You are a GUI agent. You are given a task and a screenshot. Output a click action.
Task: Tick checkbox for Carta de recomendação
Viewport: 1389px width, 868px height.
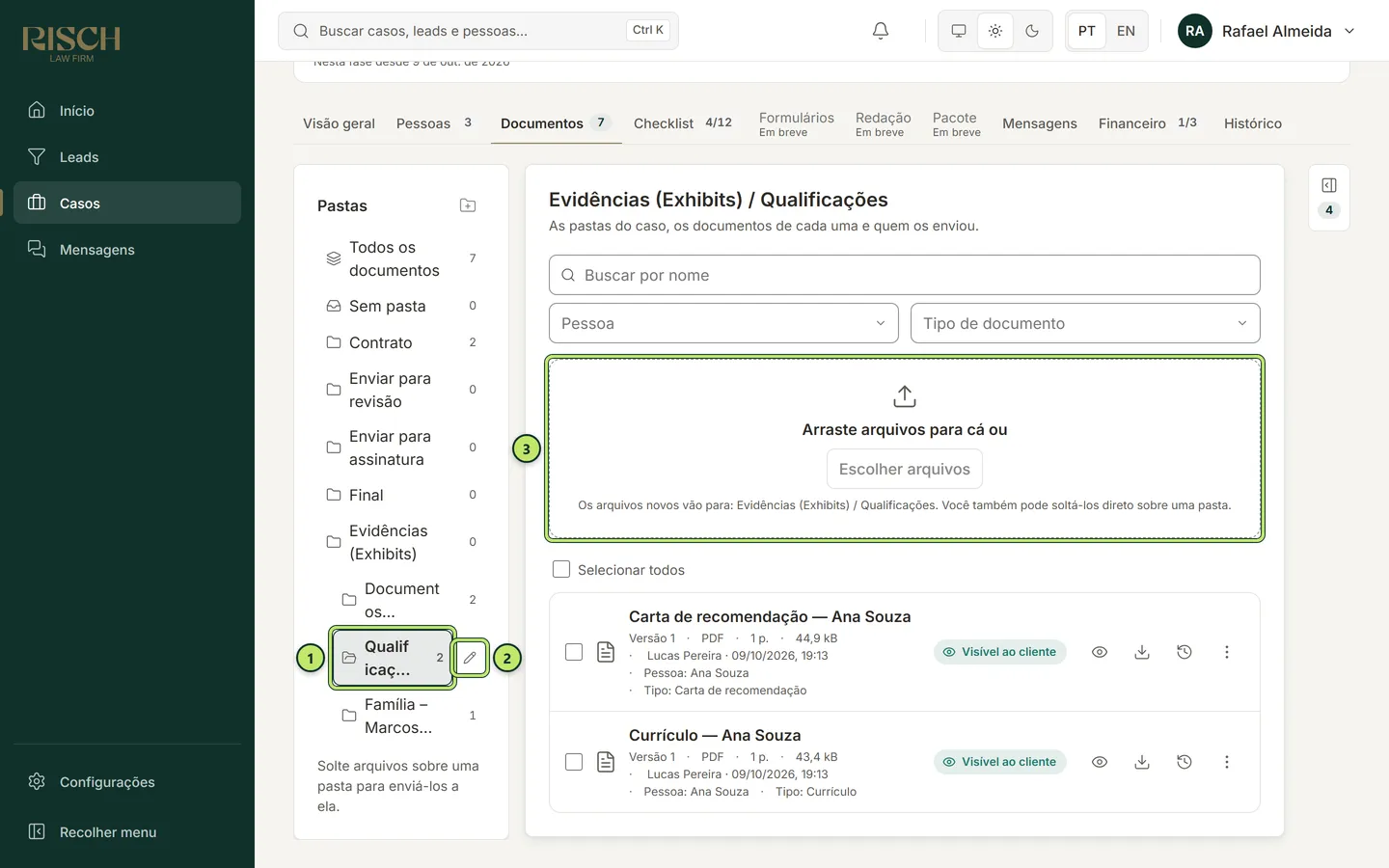pyautogui.click(x=574, y=652)
